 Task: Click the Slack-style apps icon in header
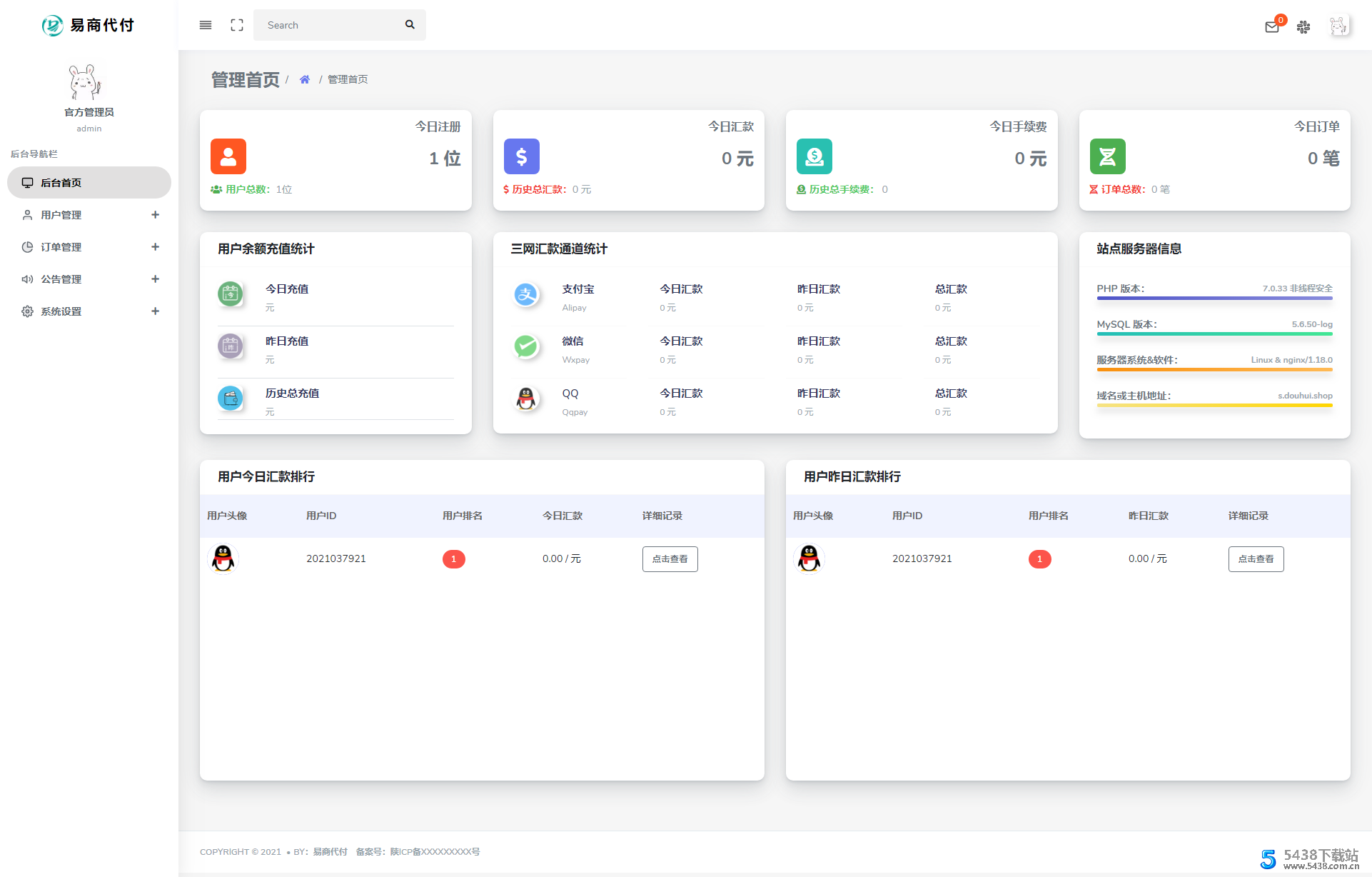coord(1303,27)
